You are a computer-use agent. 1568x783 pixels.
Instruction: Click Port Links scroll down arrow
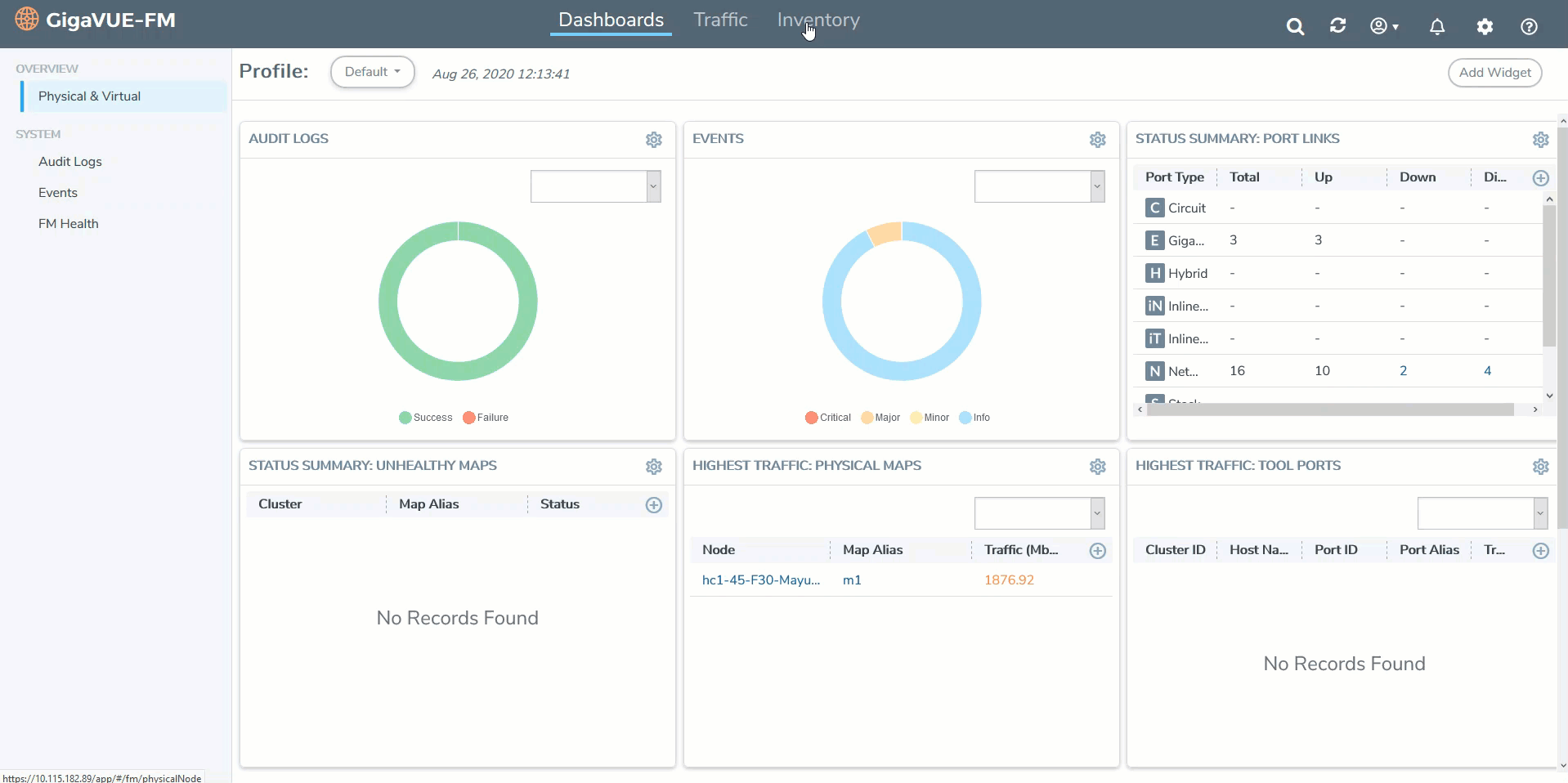(1549, 396)
